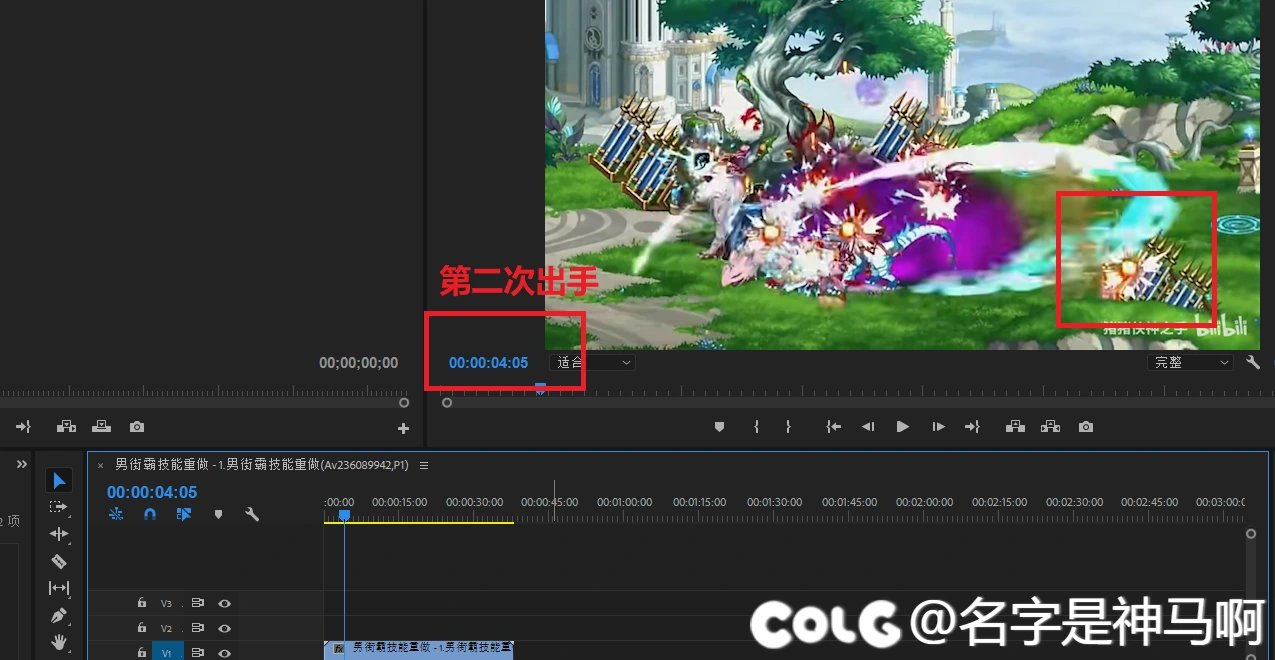Screen dimensions: 1275x660
Task: Click the Source monitor zoom scroll handle
Action: tap(404, 403)
